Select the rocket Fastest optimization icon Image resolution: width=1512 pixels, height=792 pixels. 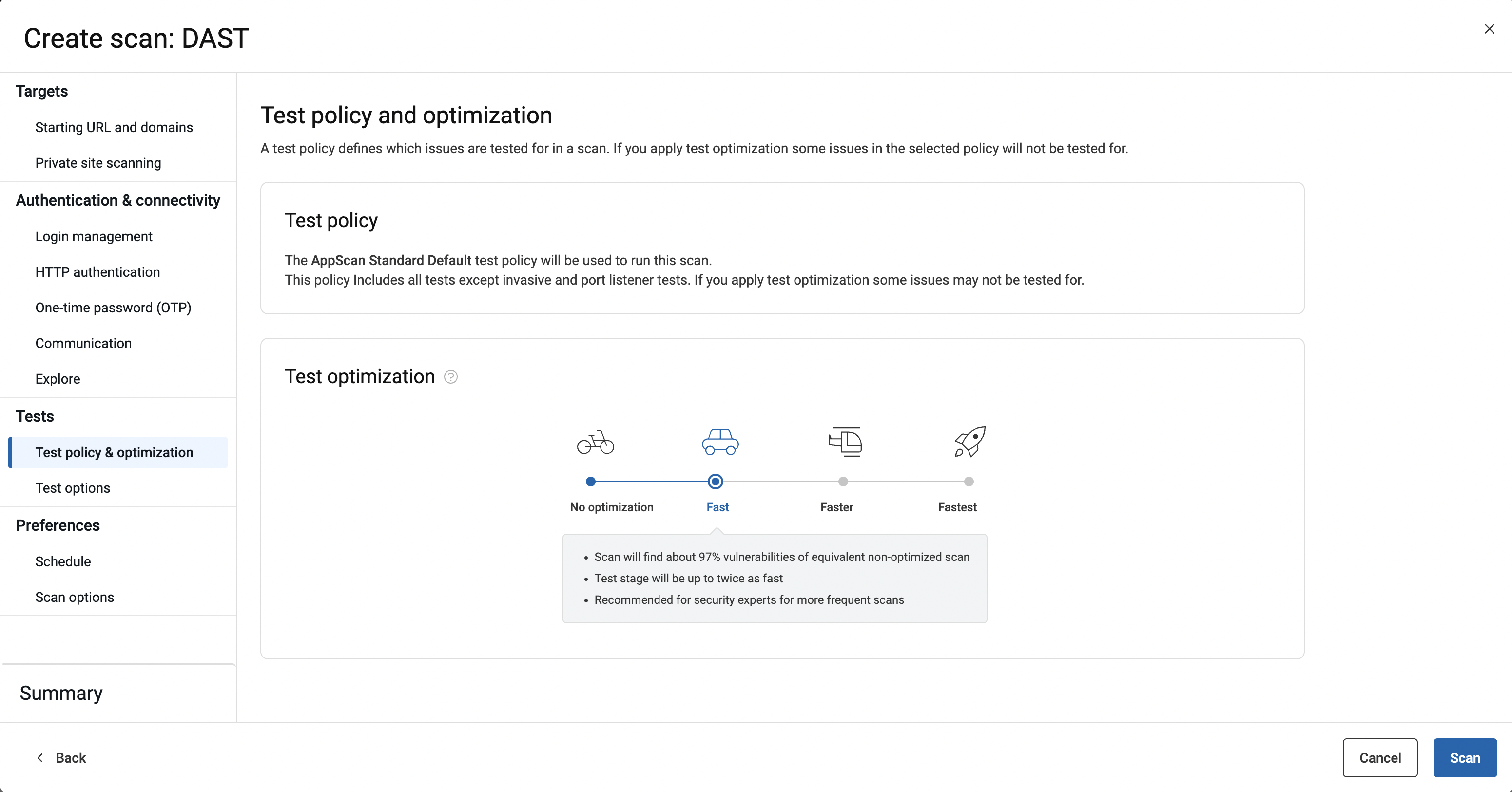coord(969,442)
